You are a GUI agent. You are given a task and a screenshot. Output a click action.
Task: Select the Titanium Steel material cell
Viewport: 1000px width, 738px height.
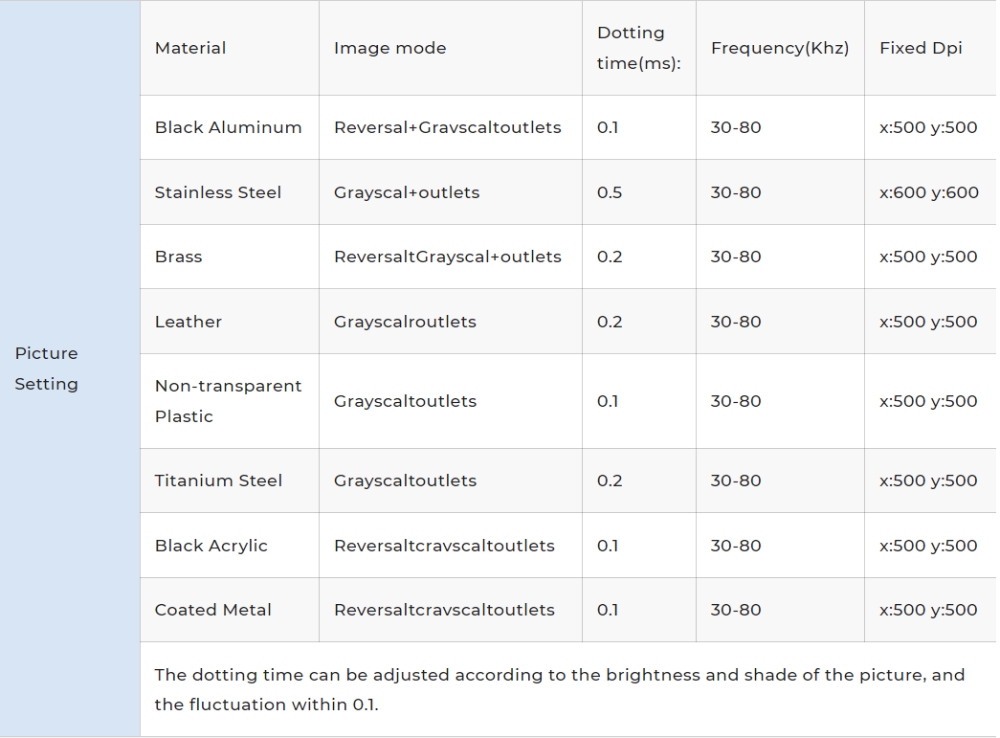pos(218,481)
